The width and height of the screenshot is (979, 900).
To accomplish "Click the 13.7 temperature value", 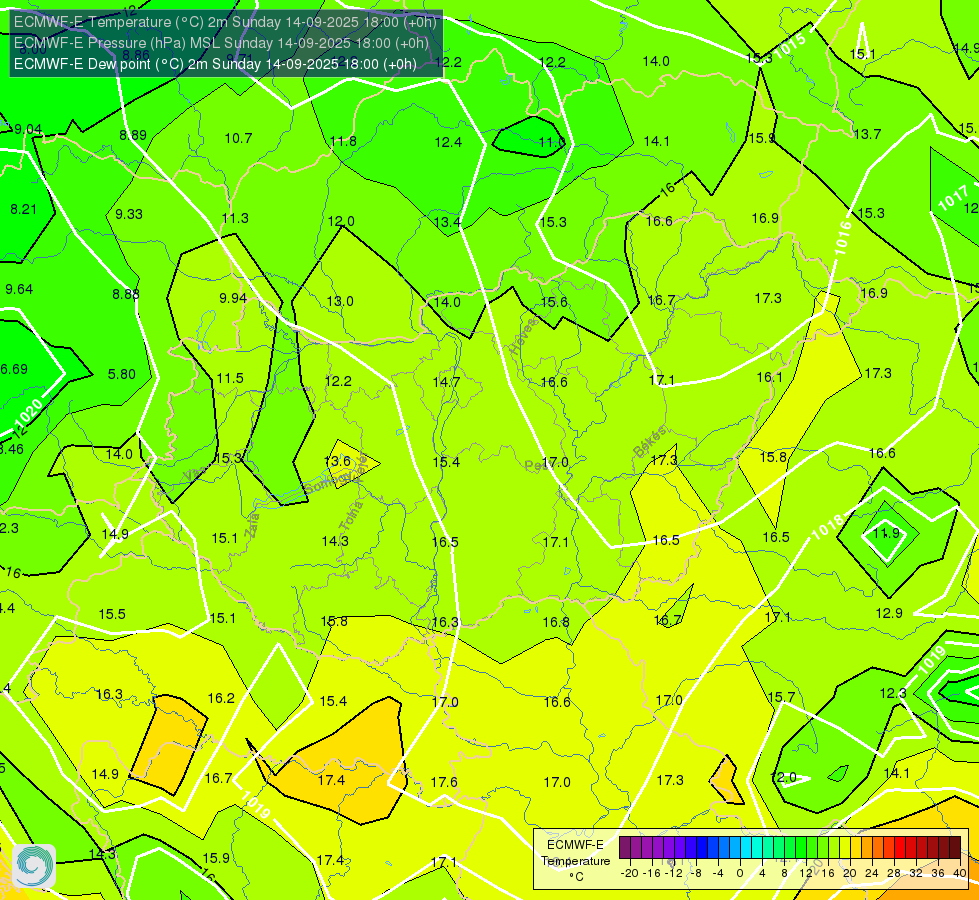I will [x=867, y=134].
